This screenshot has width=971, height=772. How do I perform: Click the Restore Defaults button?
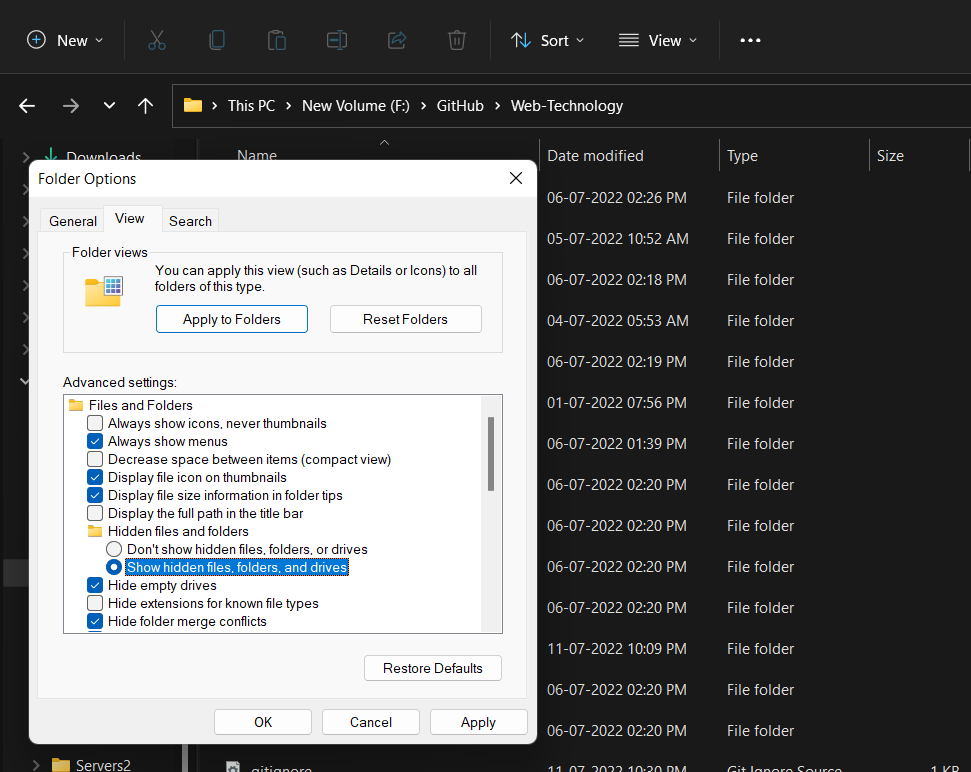[432, 668]
